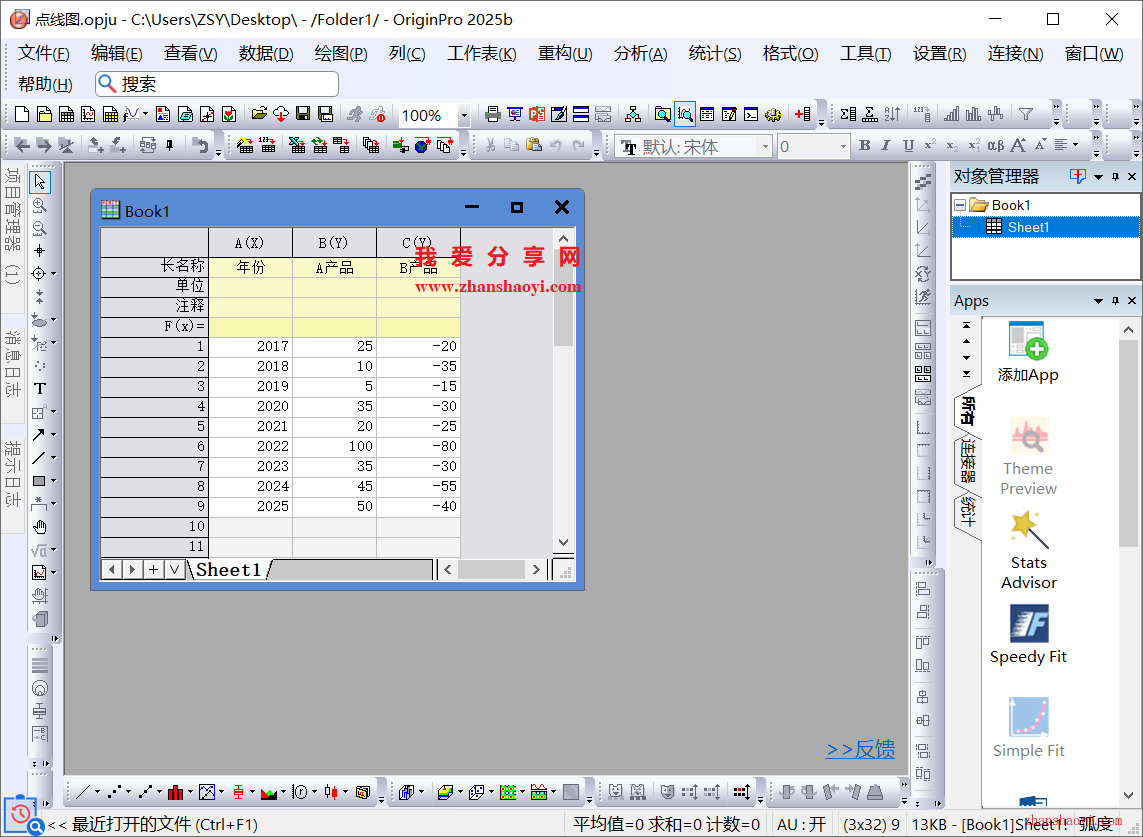The image size is (1143, 837).
Task: Open the font name dropdown
Action: (765, 147)
